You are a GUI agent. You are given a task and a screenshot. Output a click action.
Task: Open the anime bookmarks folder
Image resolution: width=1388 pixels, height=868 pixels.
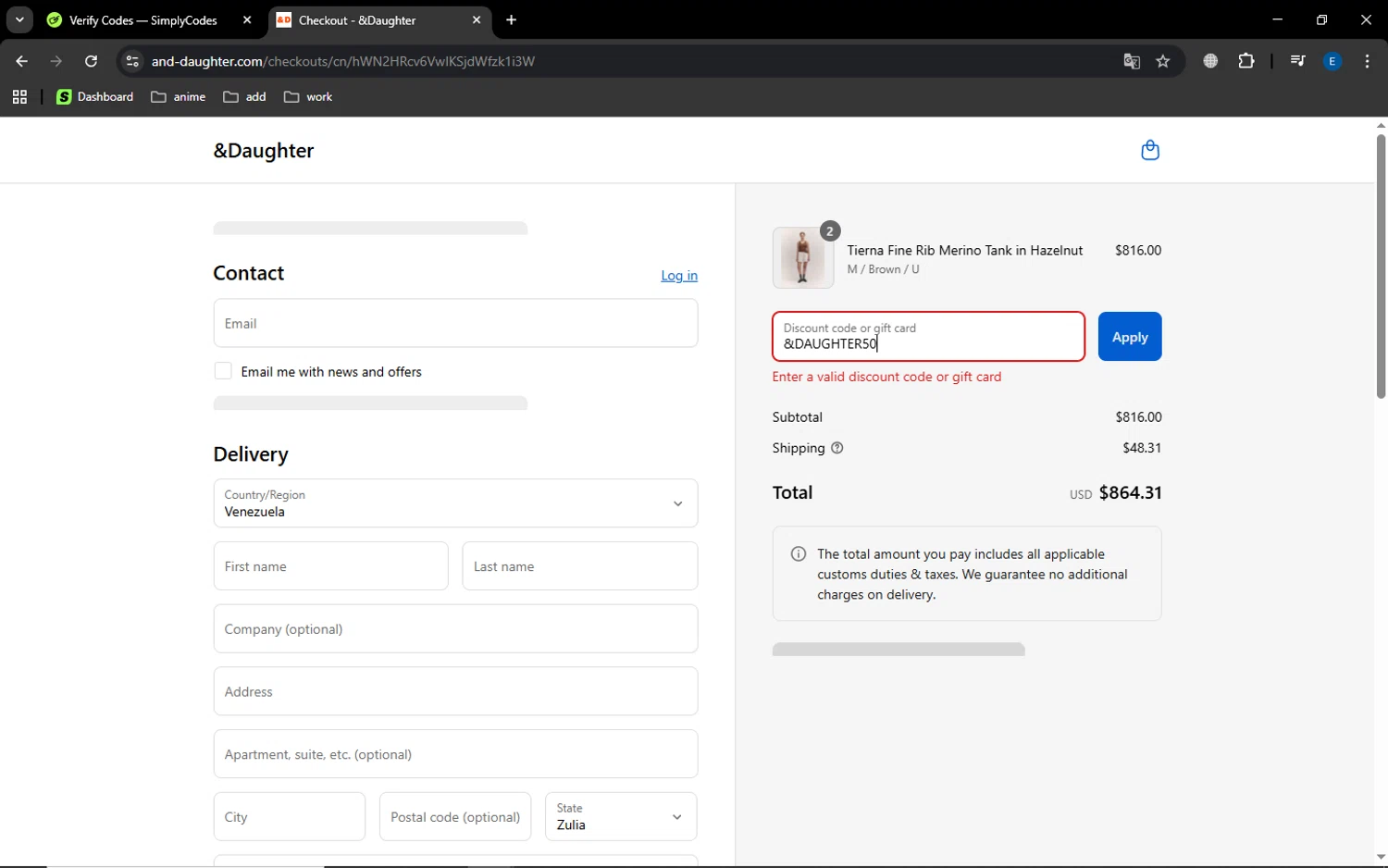(179, 96)
